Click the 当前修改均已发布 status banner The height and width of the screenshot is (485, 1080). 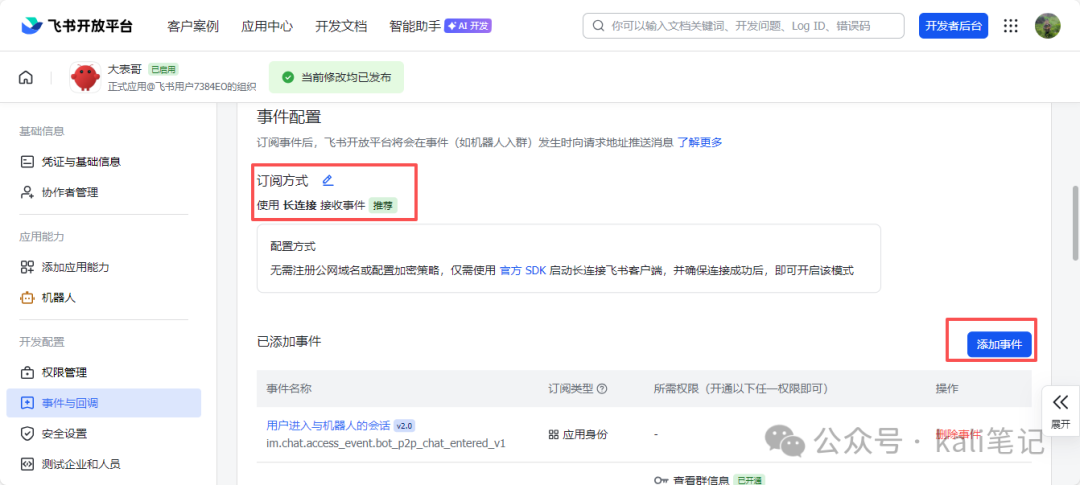point(336,77)
